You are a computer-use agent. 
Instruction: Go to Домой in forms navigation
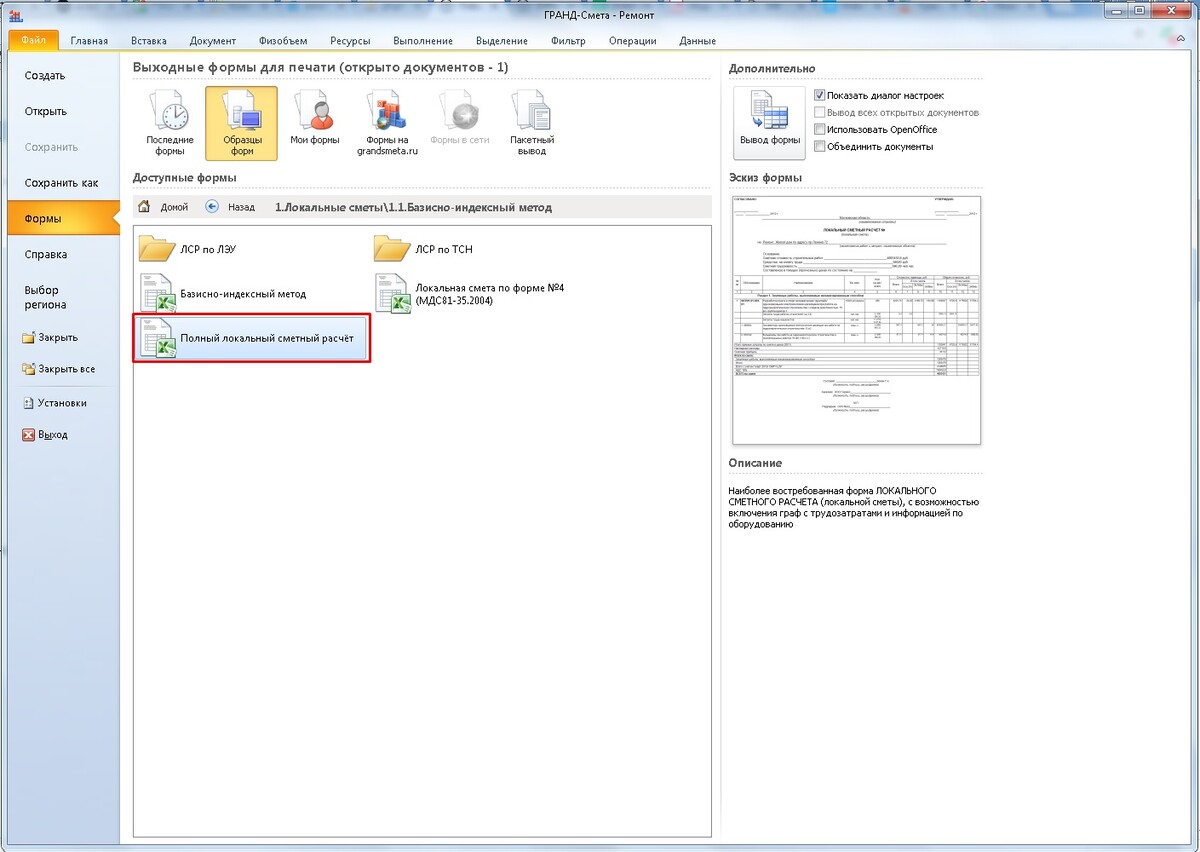pos(163,208)
